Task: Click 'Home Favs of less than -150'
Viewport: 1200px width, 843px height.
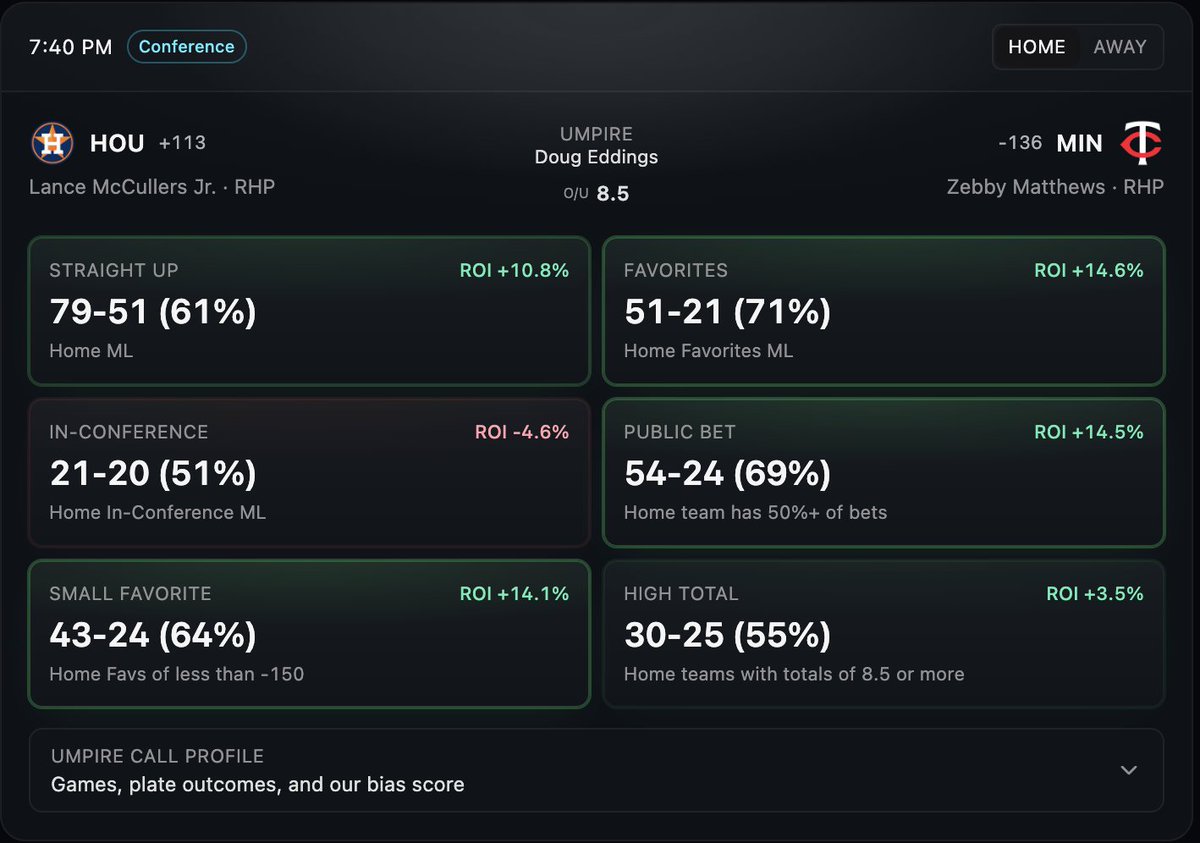Action: (177, 674)
